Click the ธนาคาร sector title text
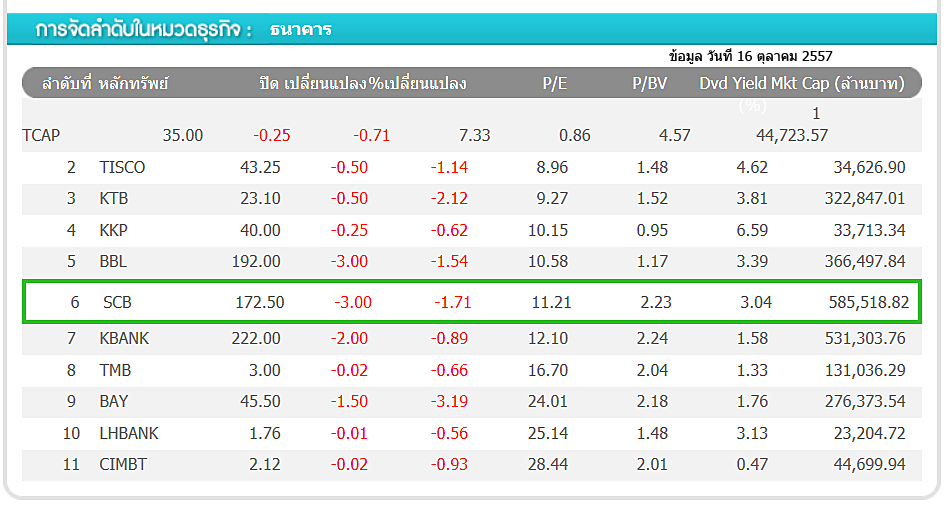The width and height of the screenshot is (947, 531). (301, 29)
